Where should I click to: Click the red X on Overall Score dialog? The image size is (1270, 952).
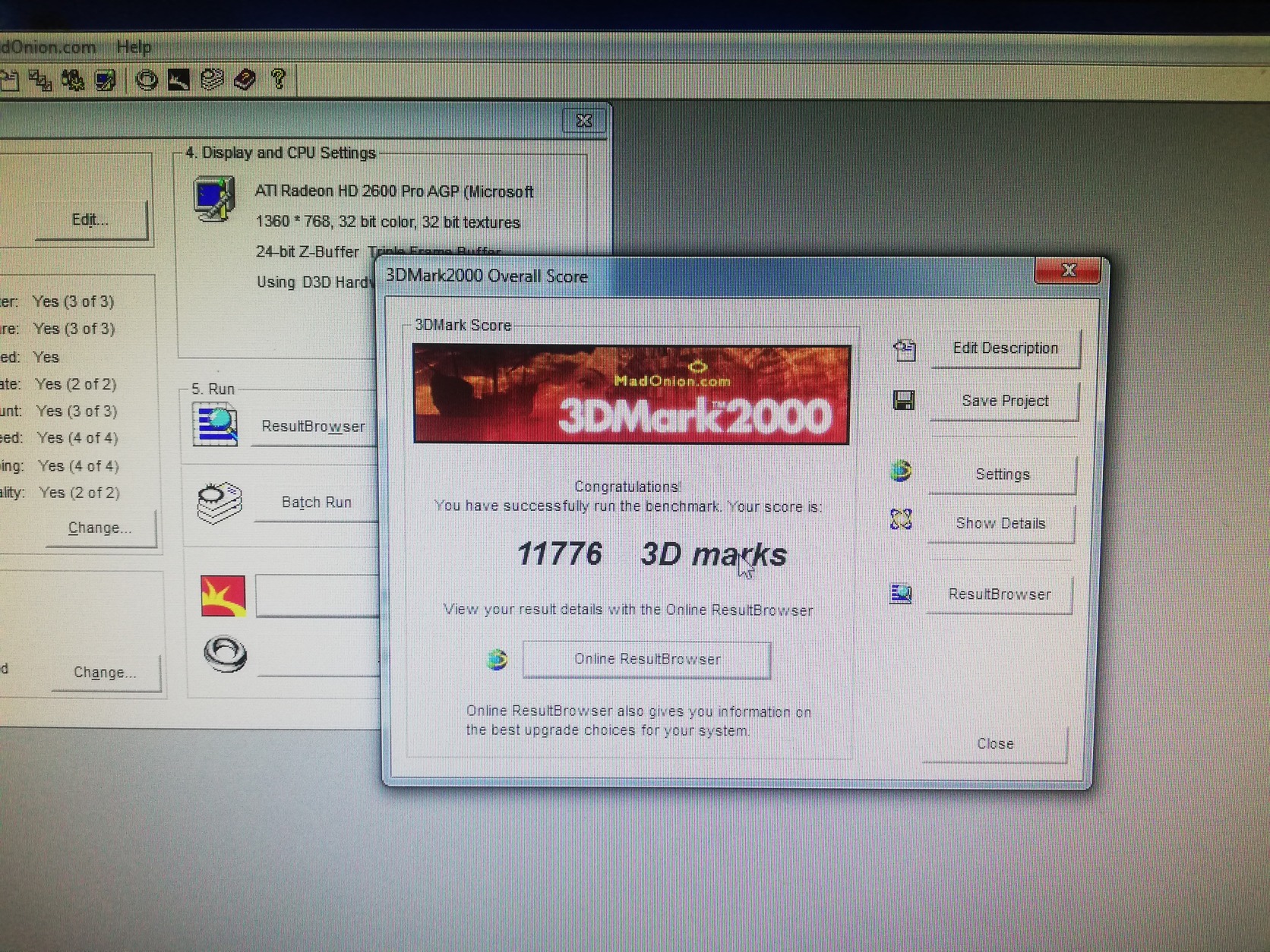point(1068,270)
